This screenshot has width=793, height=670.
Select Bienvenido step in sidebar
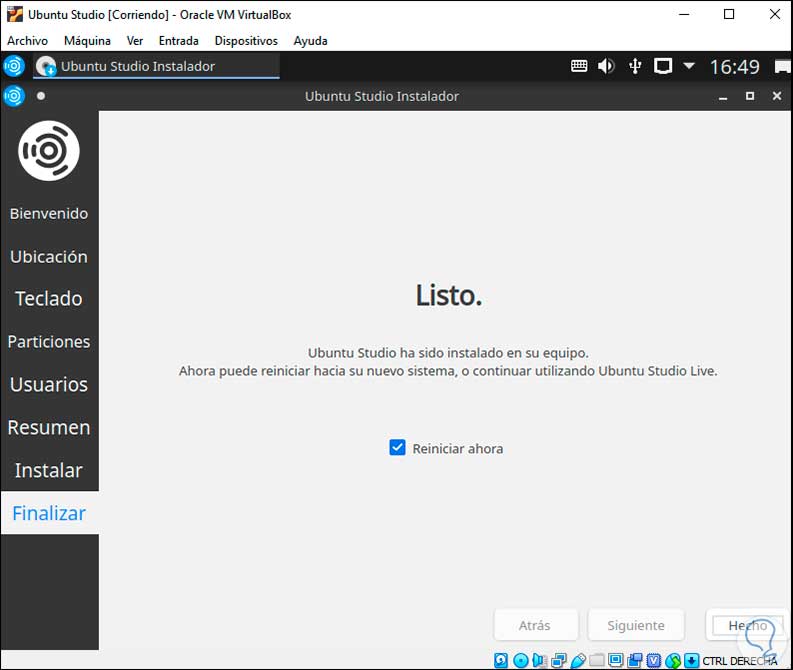(49, 213)
